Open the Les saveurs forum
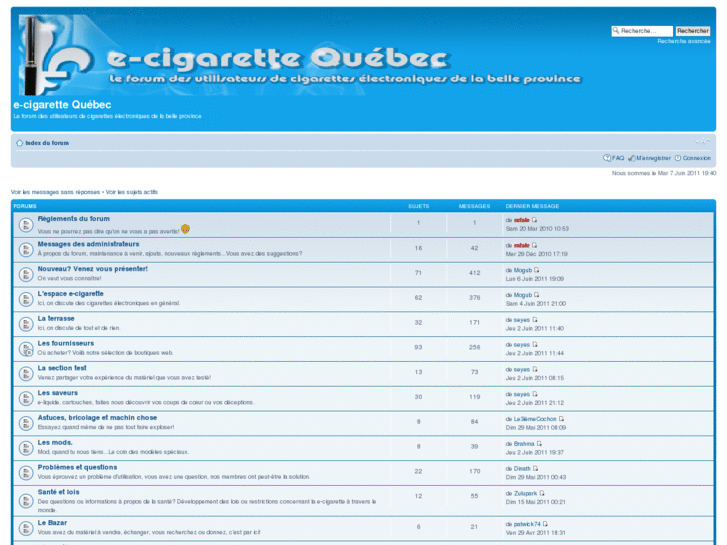Screen dimensions: 727x545 click(x=57, y=393)
